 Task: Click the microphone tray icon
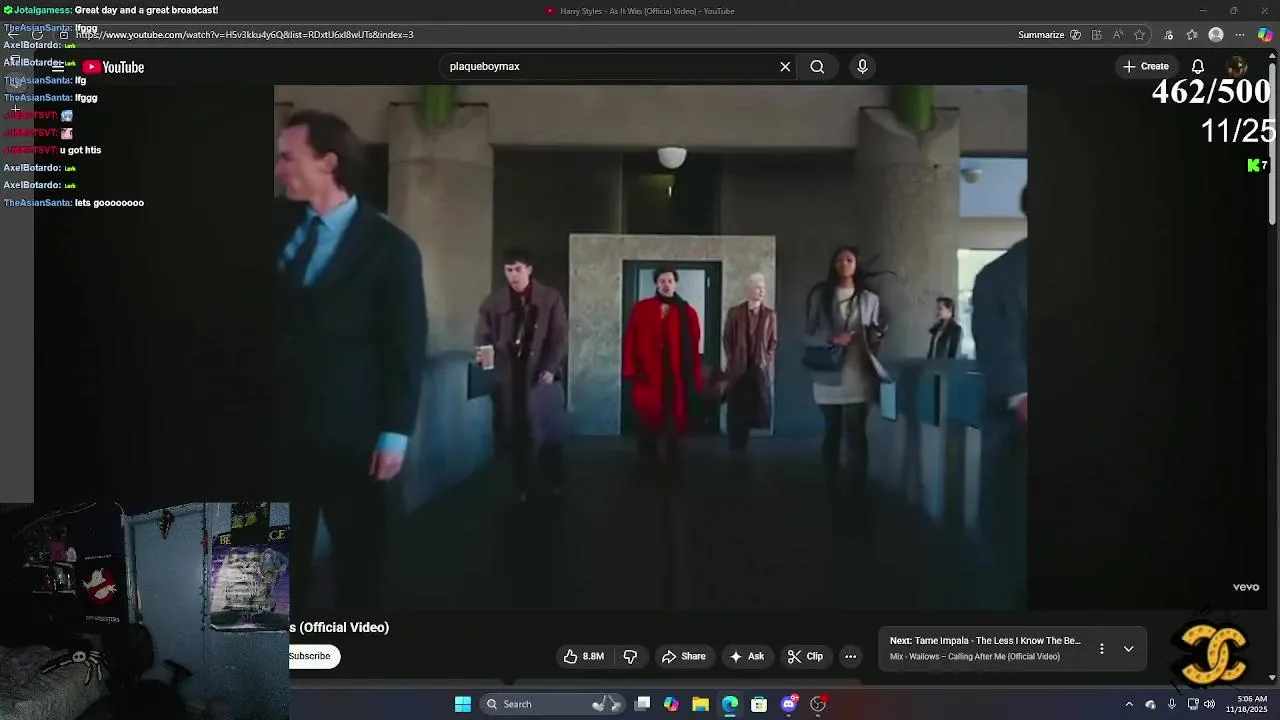1172,704
